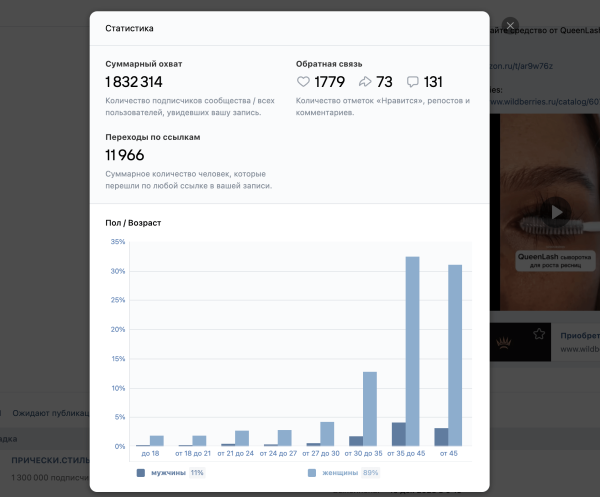Click the comments speech bubble icon
The height and width of the screenshot is (497, 600).
[x=412, y=82]
